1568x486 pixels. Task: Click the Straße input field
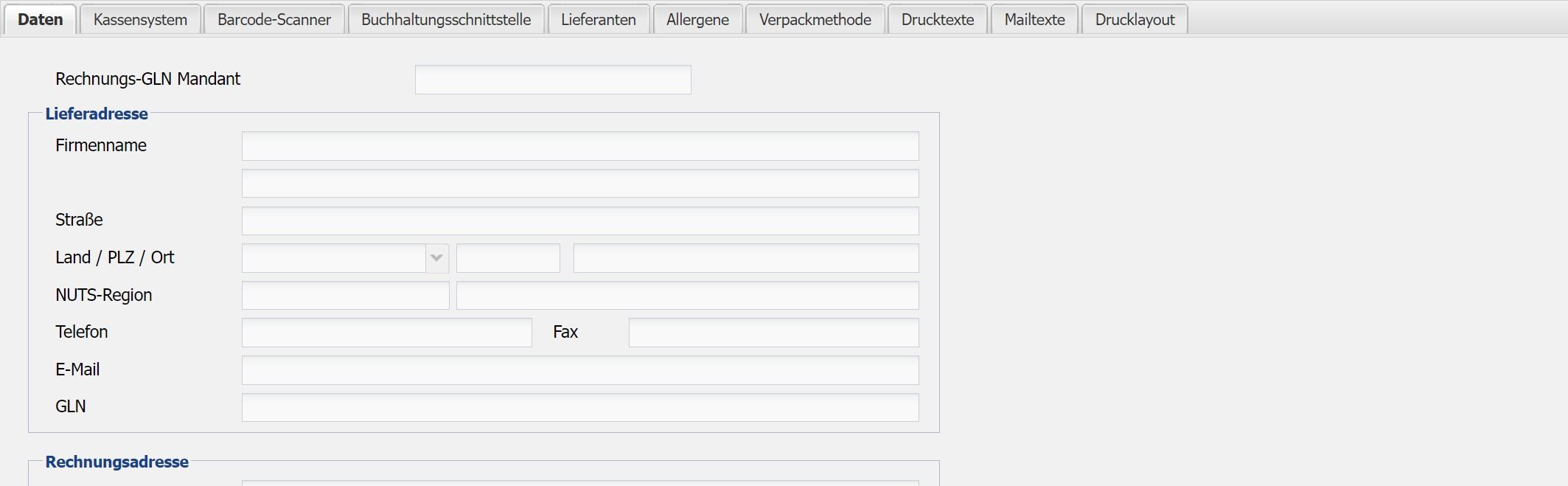click(x=580, y=221)
